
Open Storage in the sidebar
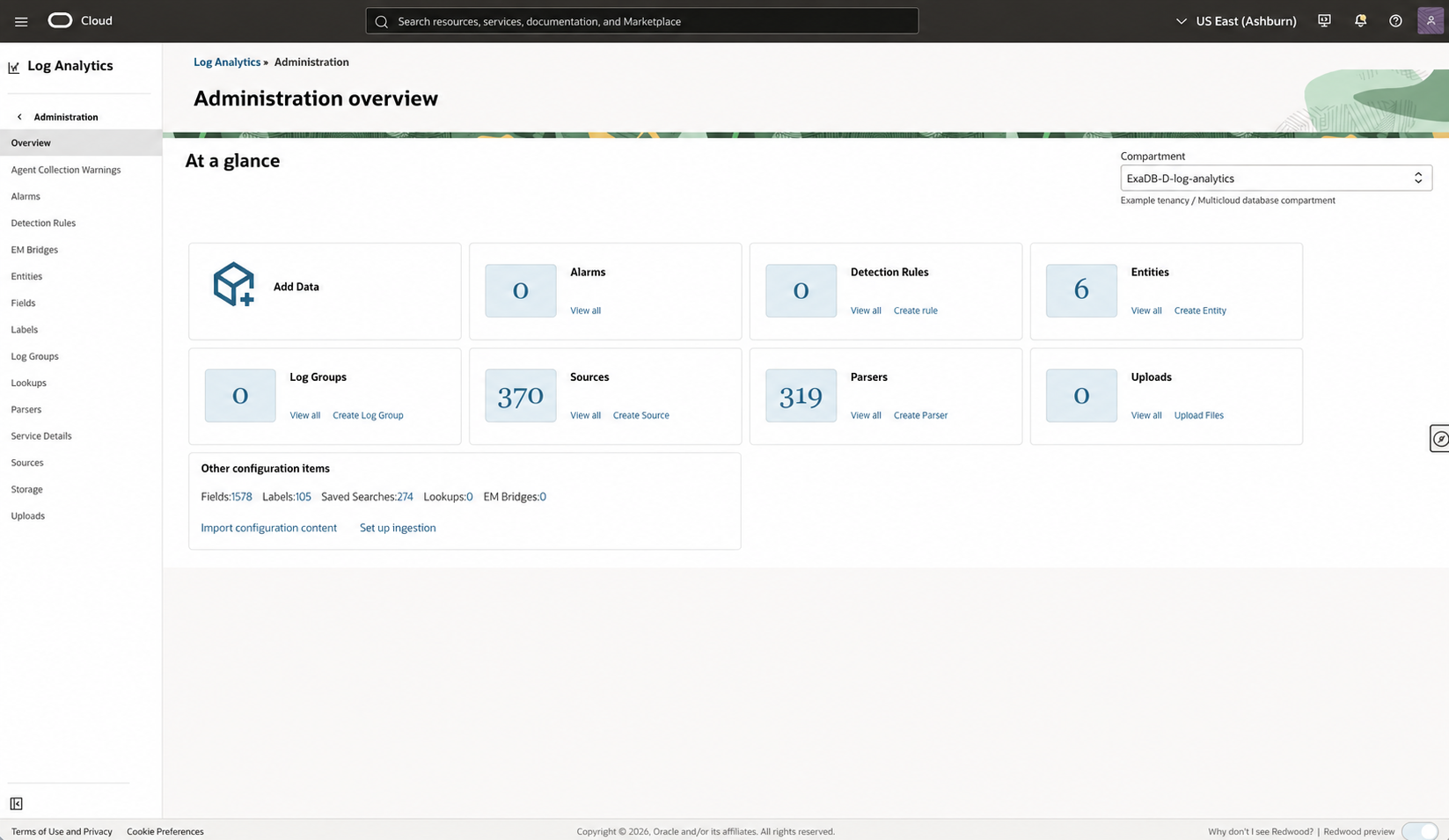(26, 489)
